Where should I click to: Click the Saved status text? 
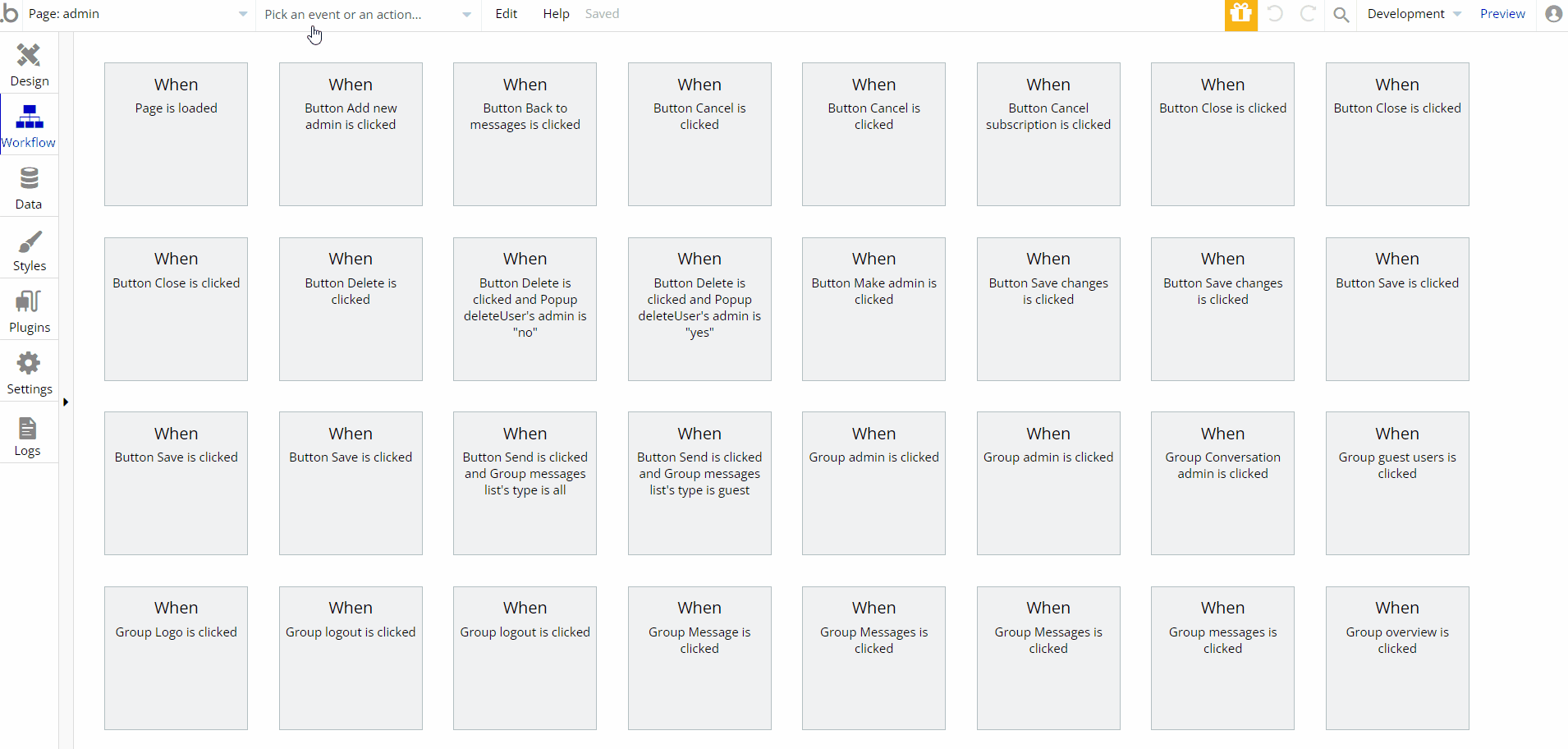pyautogui.click(x=602, y=14)
